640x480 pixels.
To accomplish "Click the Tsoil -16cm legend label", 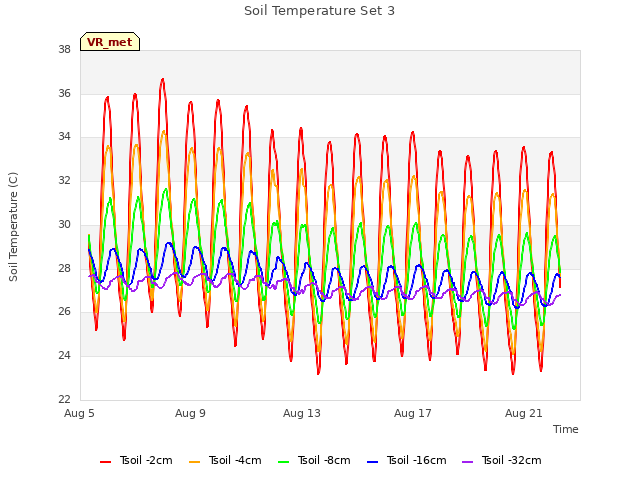I will coord(416,460).
